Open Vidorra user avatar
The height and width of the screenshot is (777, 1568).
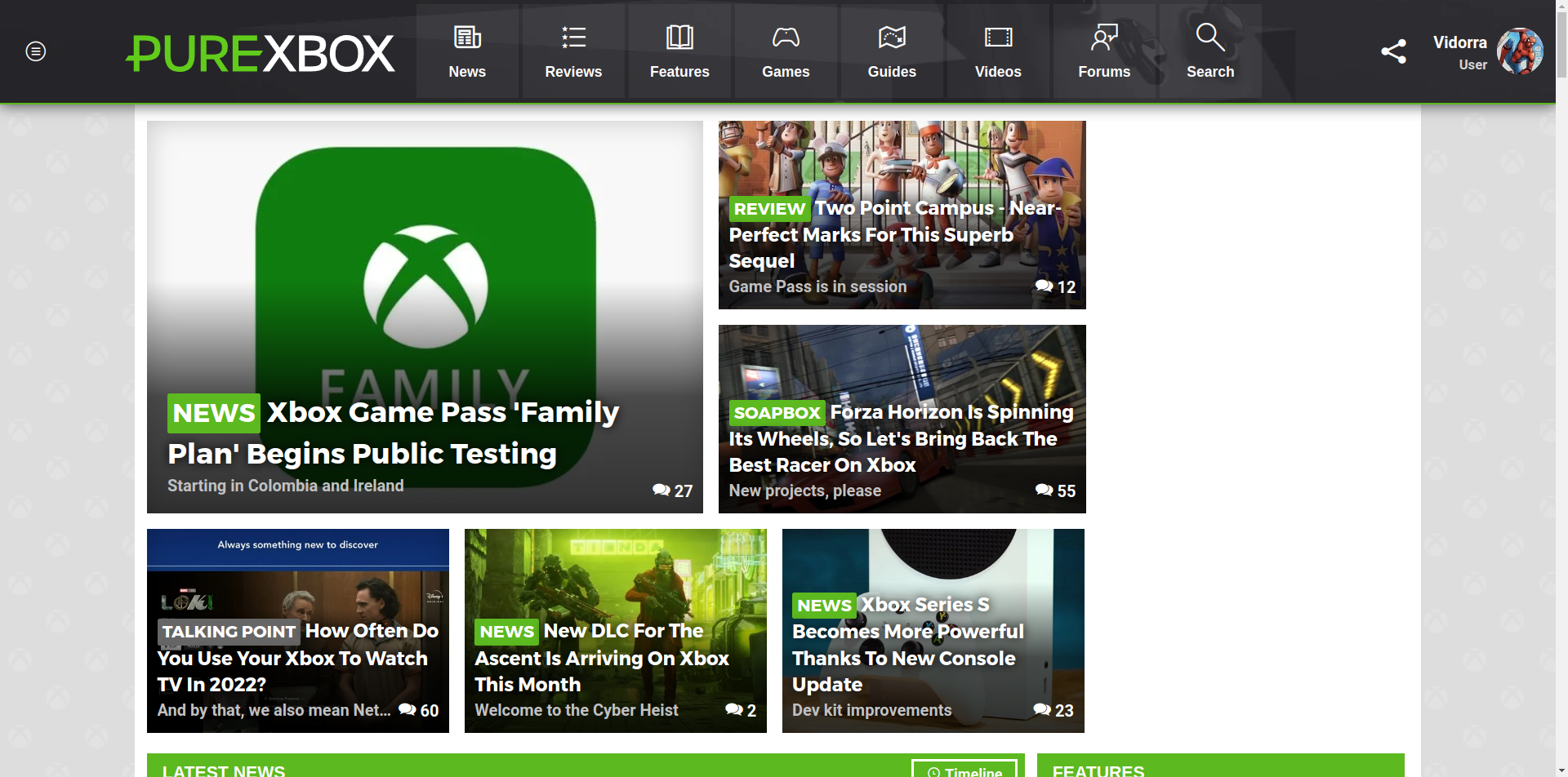point(1520,51)
